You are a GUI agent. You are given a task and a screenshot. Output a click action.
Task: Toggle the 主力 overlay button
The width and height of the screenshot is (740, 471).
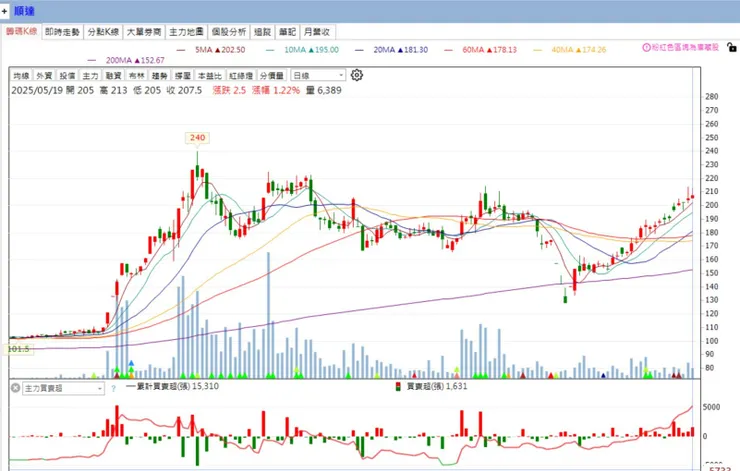pos(91,76)
